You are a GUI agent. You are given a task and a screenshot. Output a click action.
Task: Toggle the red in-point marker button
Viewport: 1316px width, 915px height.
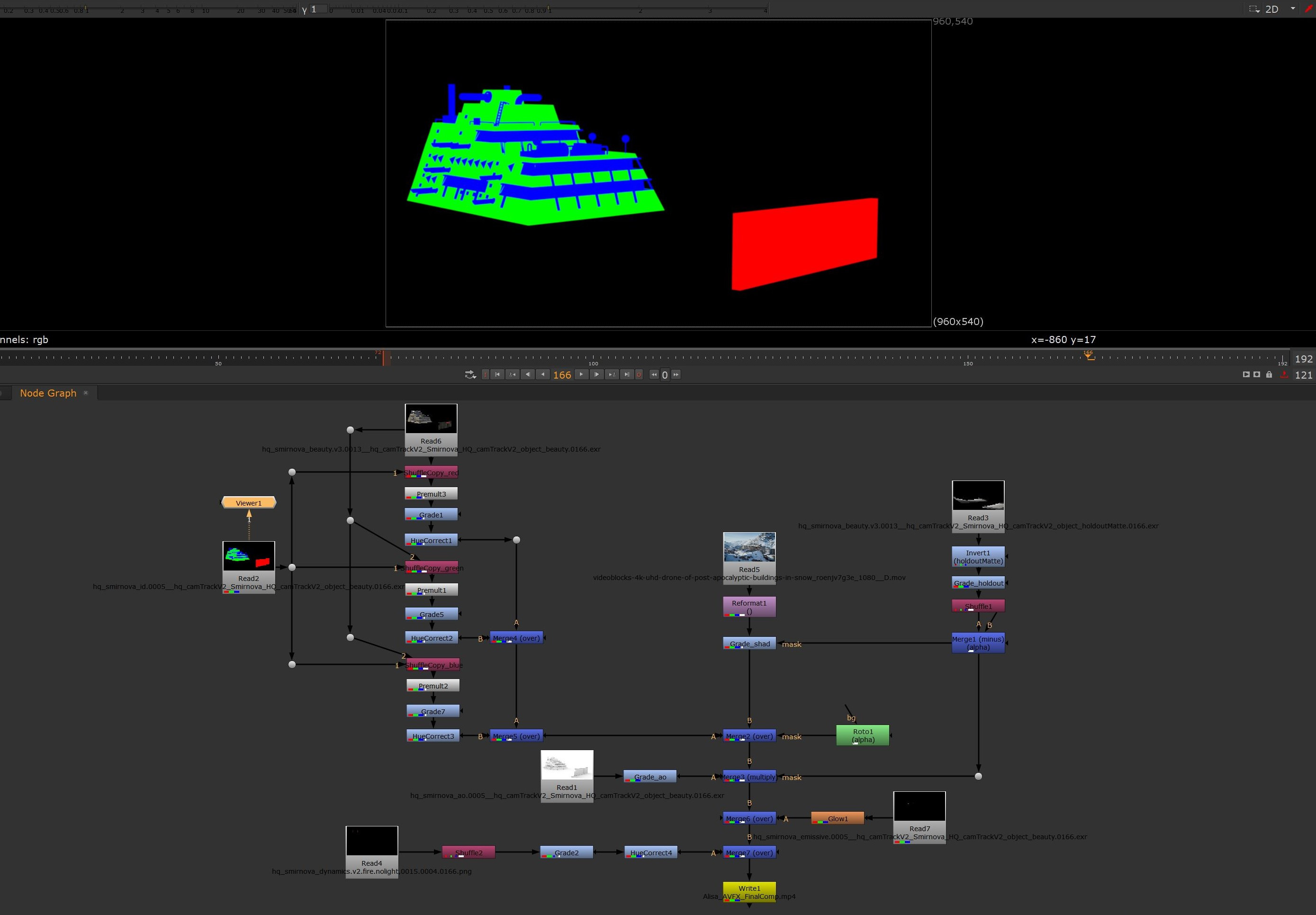click(486, 374)
